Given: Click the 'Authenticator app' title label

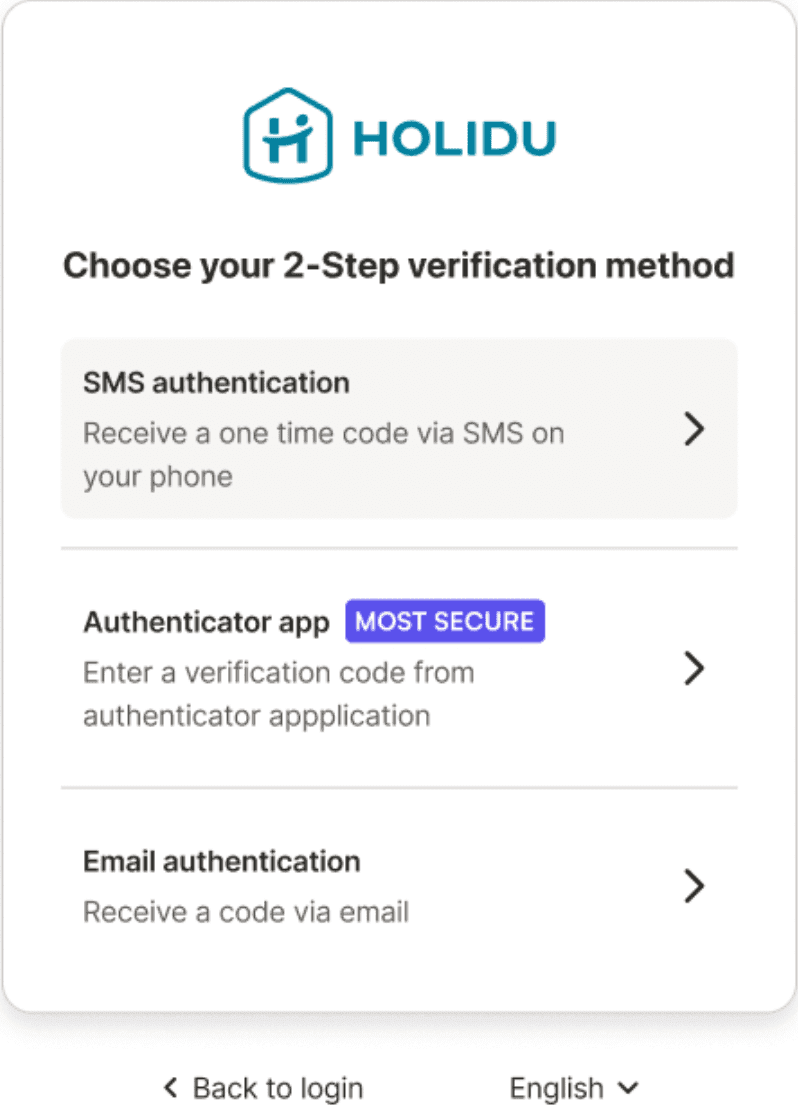Looking at the screenshot, I should tap(206, 622).
